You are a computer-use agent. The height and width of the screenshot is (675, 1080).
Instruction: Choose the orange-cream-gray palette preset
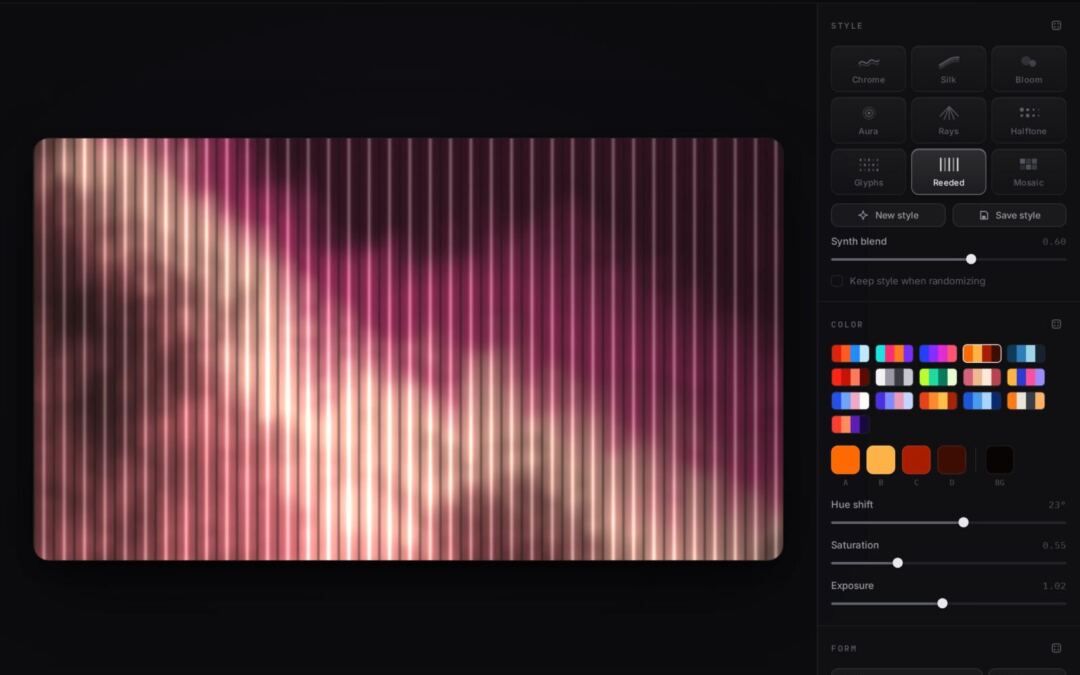1026,400
